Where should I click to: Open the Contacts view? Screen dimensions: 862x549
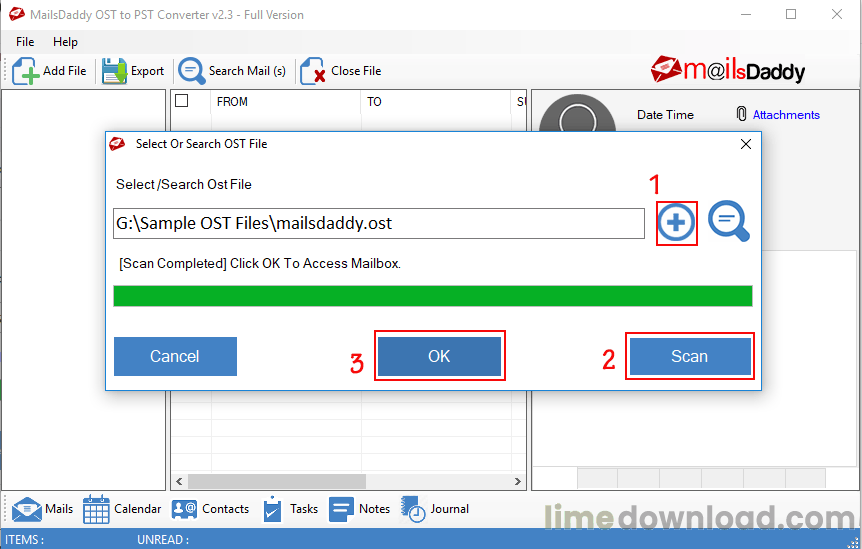210,509
